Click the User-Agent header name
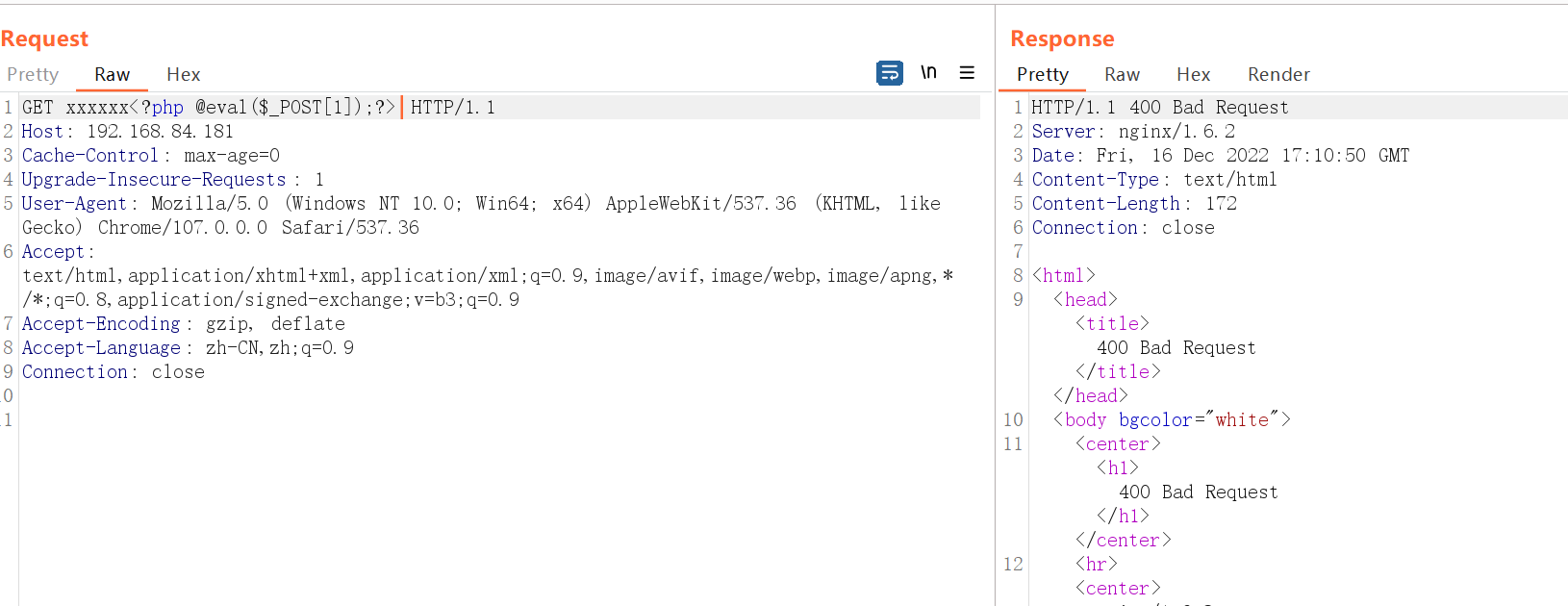This screenshot has width=1568, height=606. (x=74, y=203)
